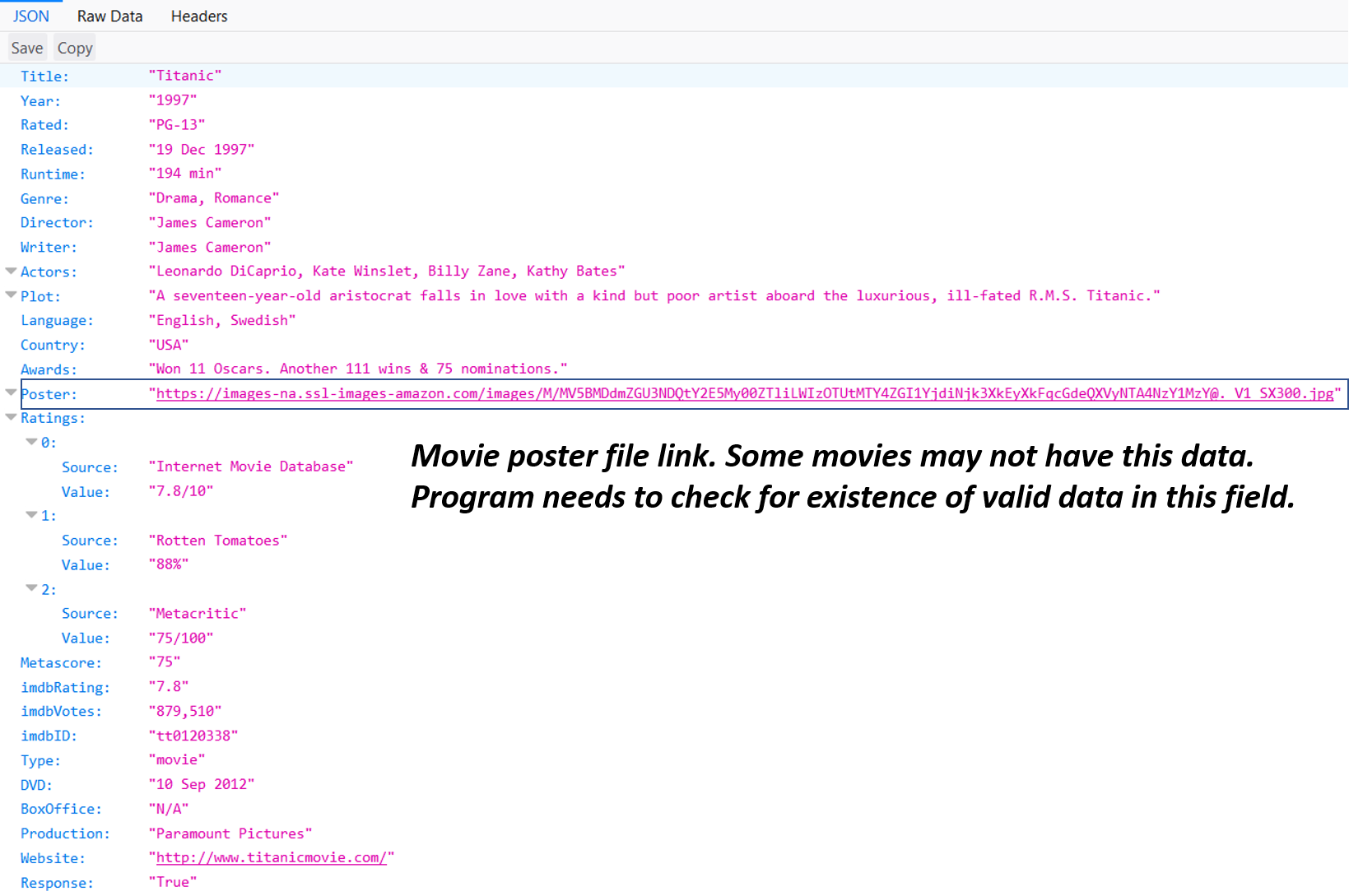Select the Awards value "Won 11 Oscars"
The height and width of the screenshot is (896, 1349).
(358, 369)
